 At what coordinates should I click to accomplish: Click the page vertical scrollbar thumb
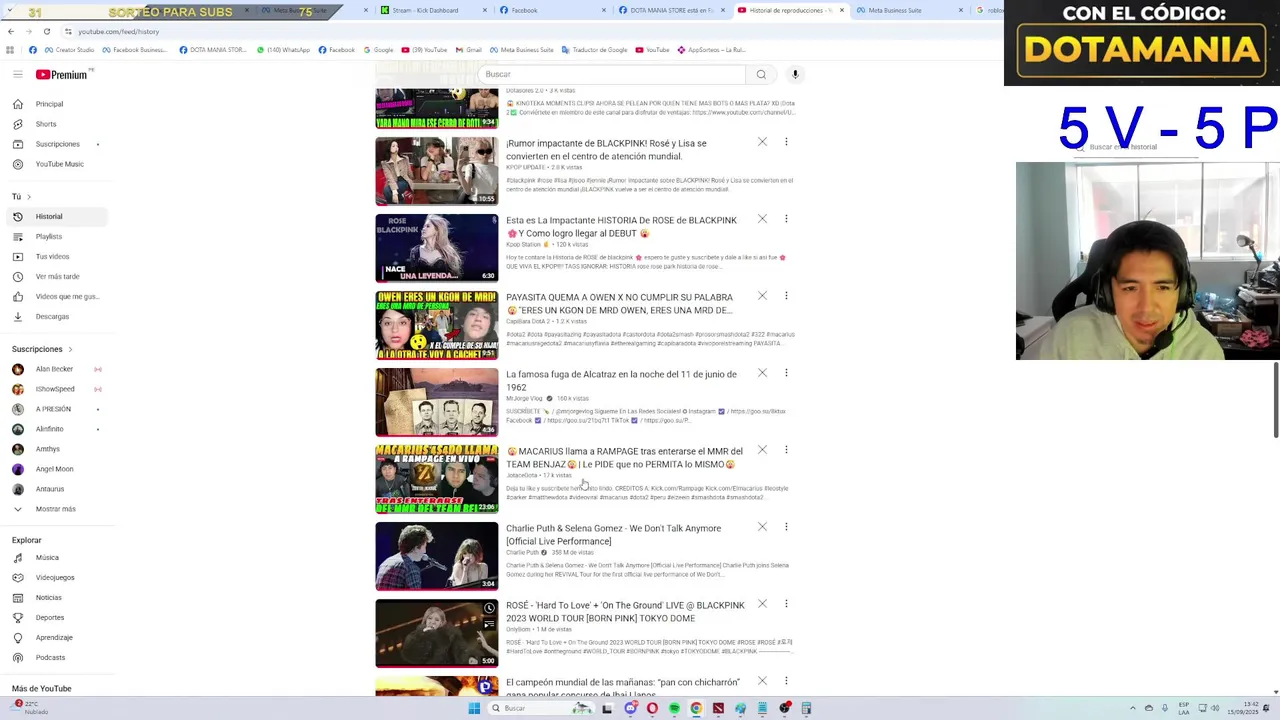(x=1275, y=400)
